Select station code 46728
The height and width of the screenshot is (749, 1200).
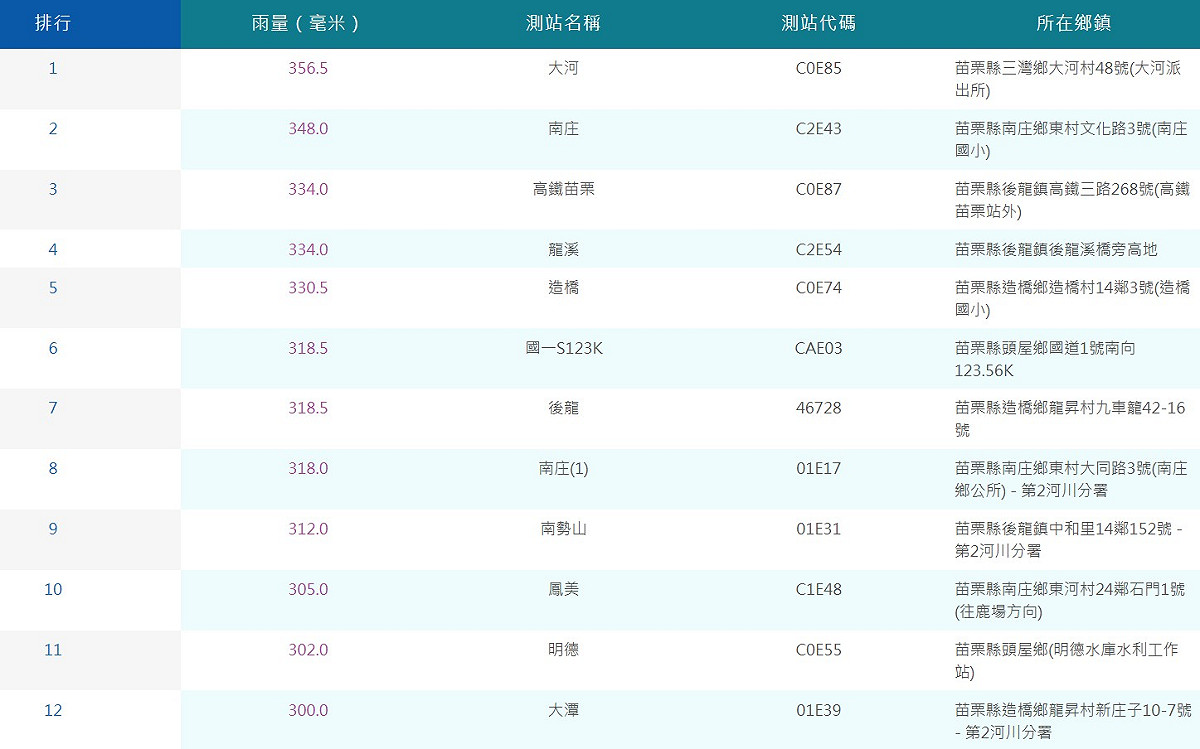click(x=819, y=408)
